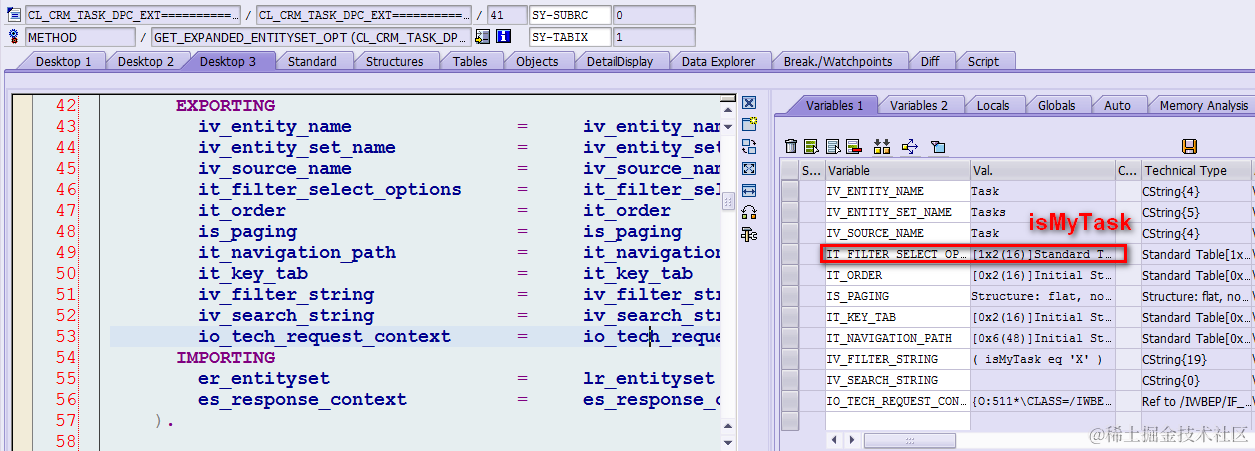Click the empty variable name cell at table bottom

[x=897, y=422]
